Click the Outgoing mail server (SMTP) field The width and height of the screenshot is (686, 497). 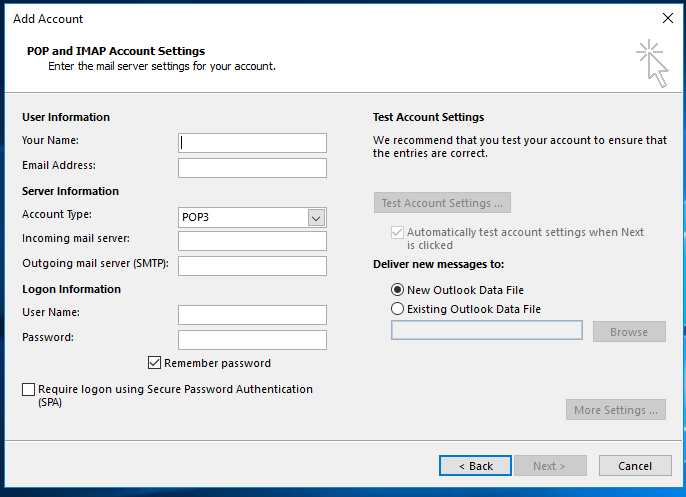[x=252, y=266]
